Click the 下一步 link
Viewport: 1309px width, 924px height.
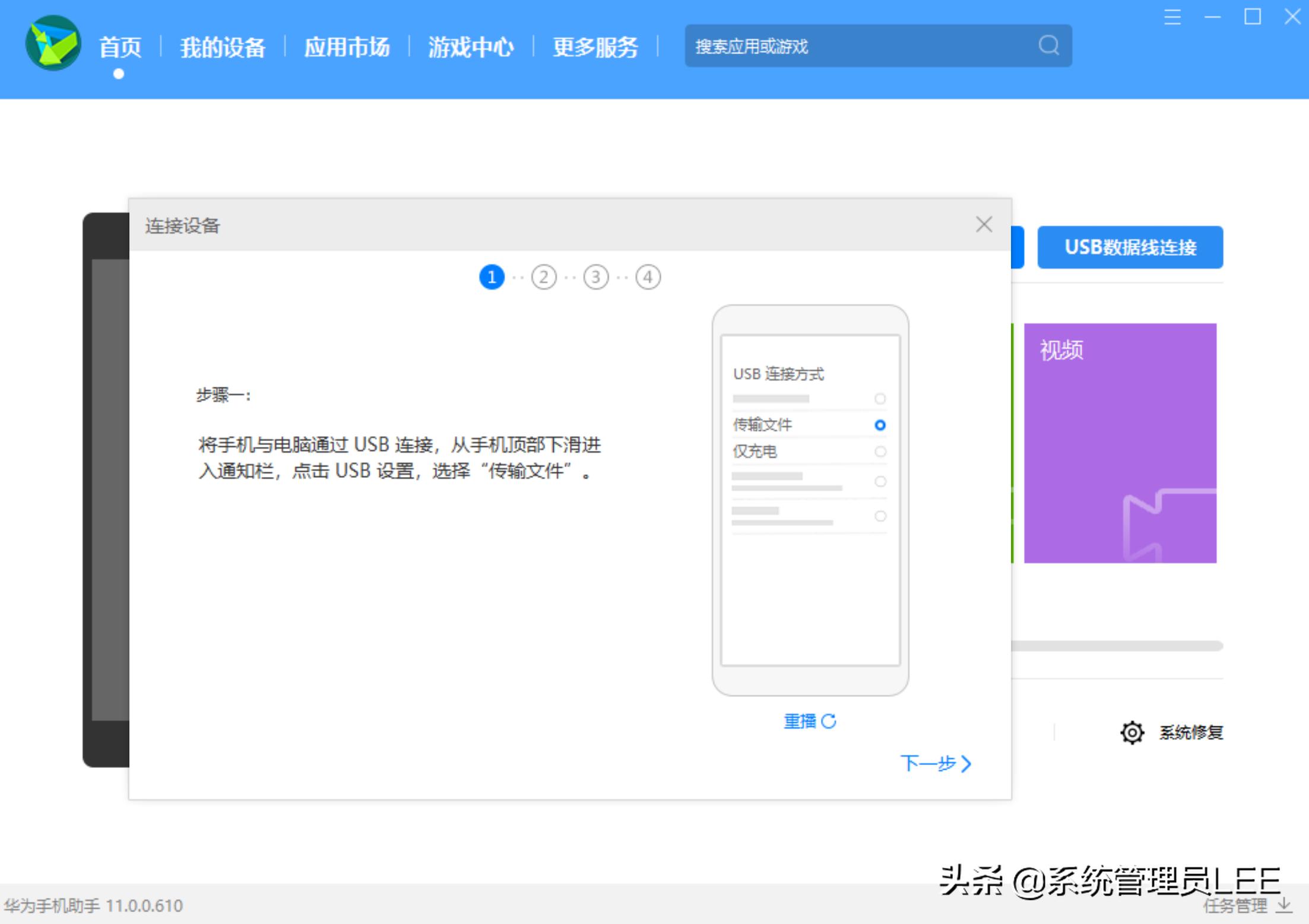click(930, 764)
